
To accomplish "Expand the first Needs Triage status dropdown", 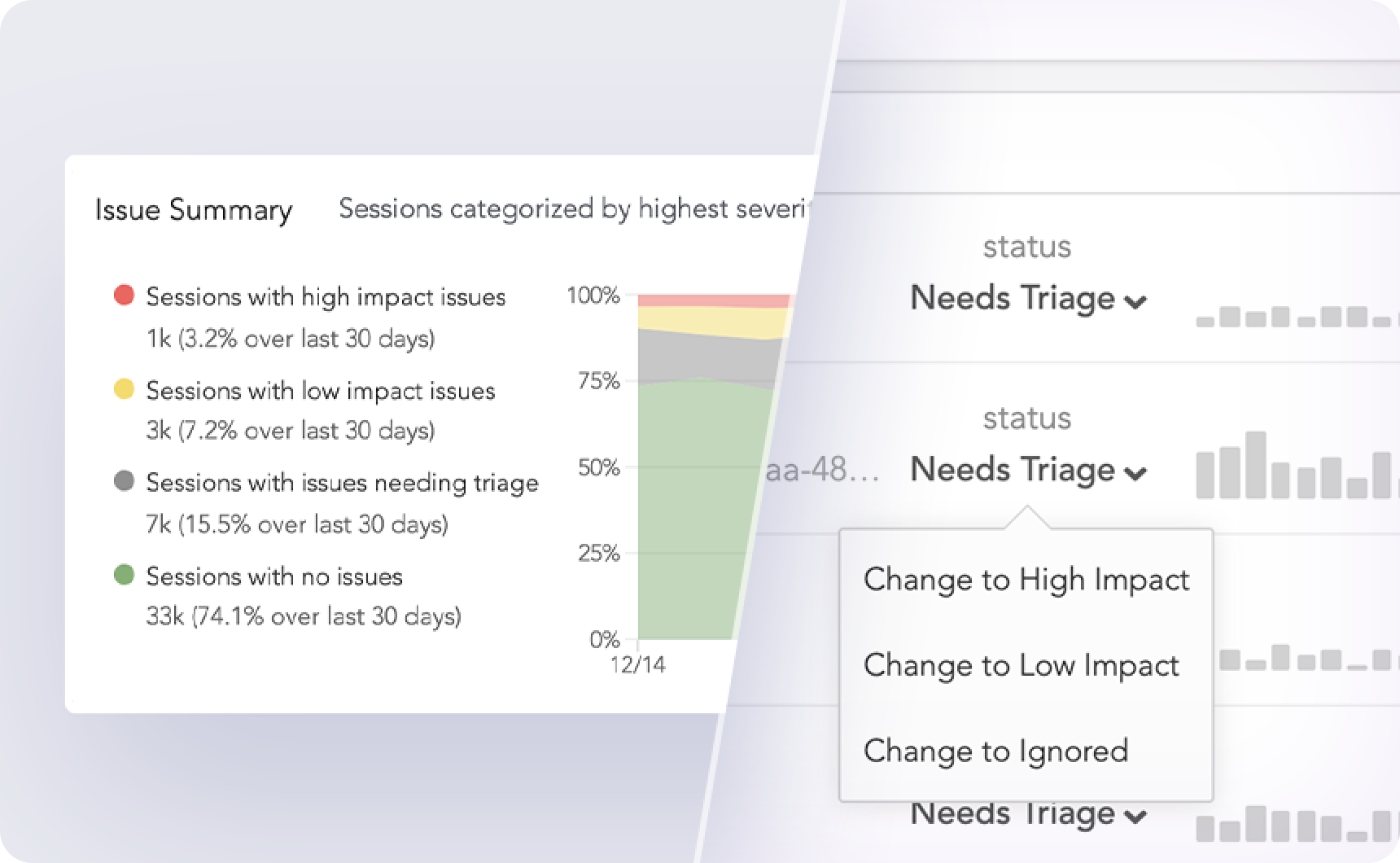I will (1028, 299).
